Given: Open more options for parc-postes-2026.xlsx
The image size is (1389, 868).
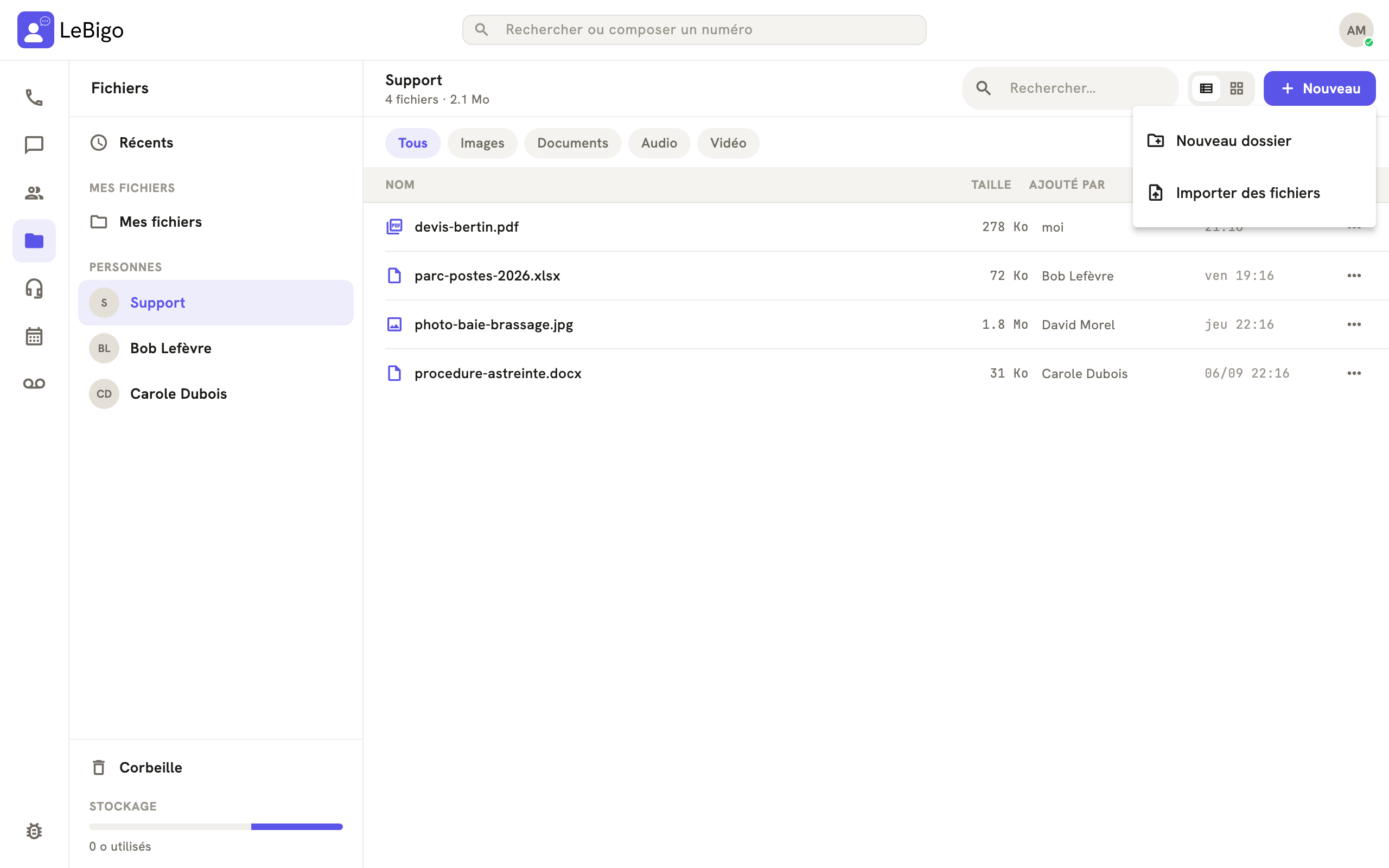Looking at the screenshot, I should pyautogui.click(x=1354, y=276).
